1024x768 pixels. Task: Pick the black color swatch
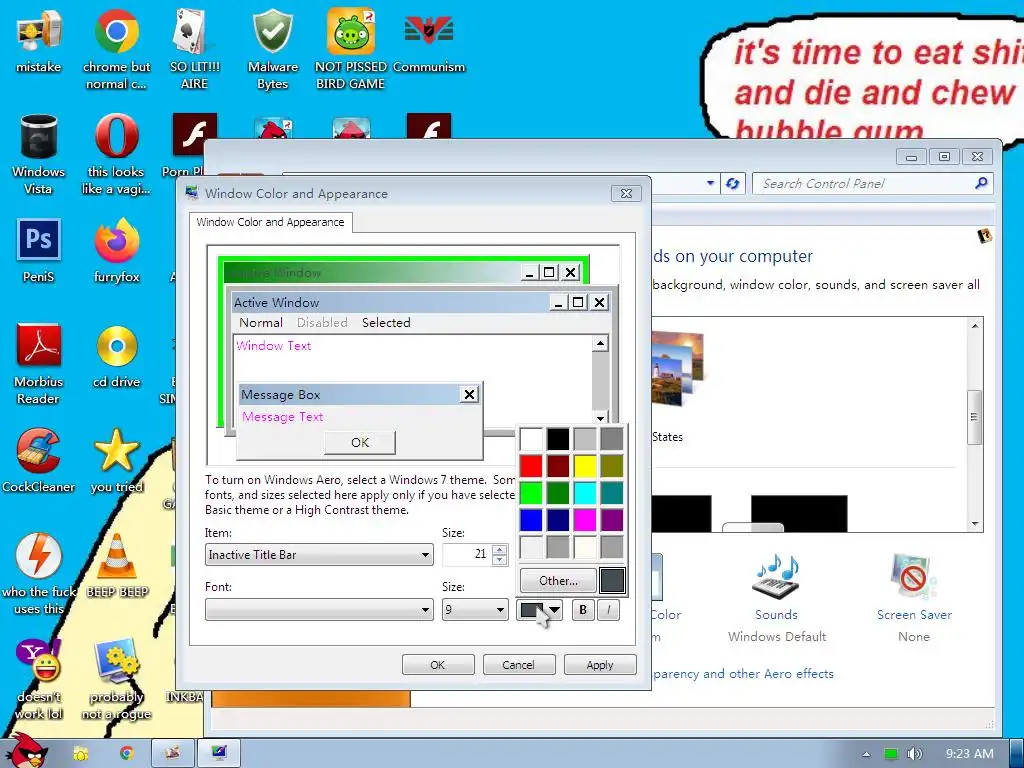(x=558, y=439)
